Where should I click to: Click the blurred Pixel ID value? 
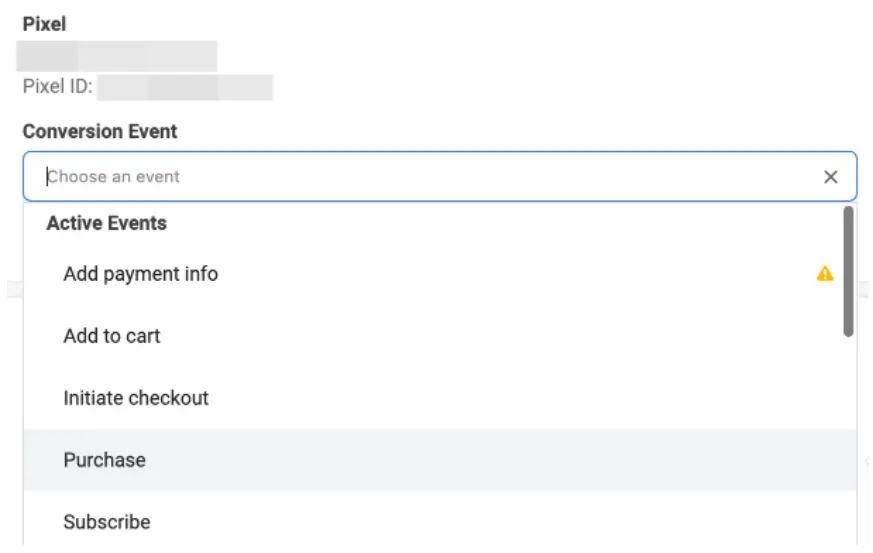click(185, 87)
